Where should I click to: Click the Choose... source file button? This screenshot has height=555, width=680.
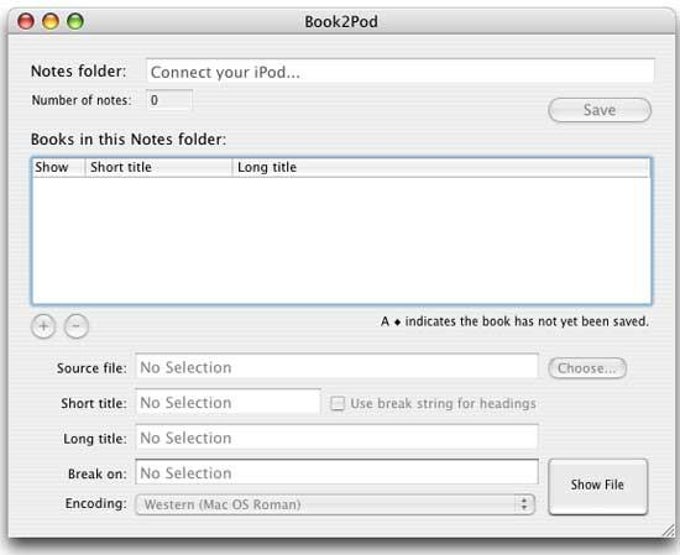(586, 368)
